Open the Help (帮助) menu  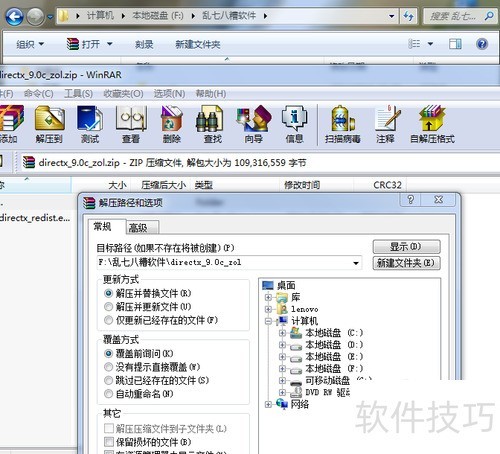click(x=211, y=94)
